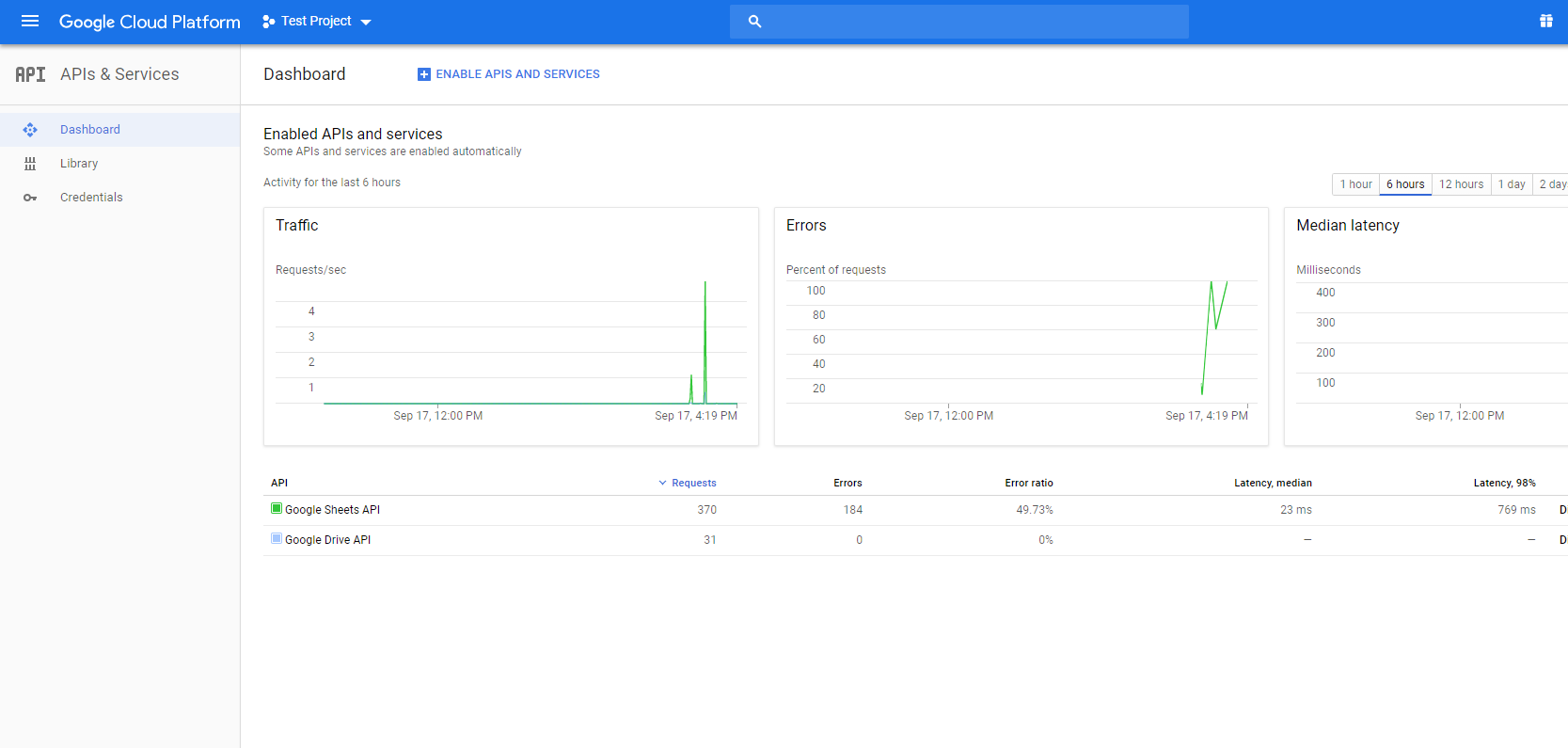Select the 12 hours time range
The image size is (1568, 748).
click(x=1461, y=184)
